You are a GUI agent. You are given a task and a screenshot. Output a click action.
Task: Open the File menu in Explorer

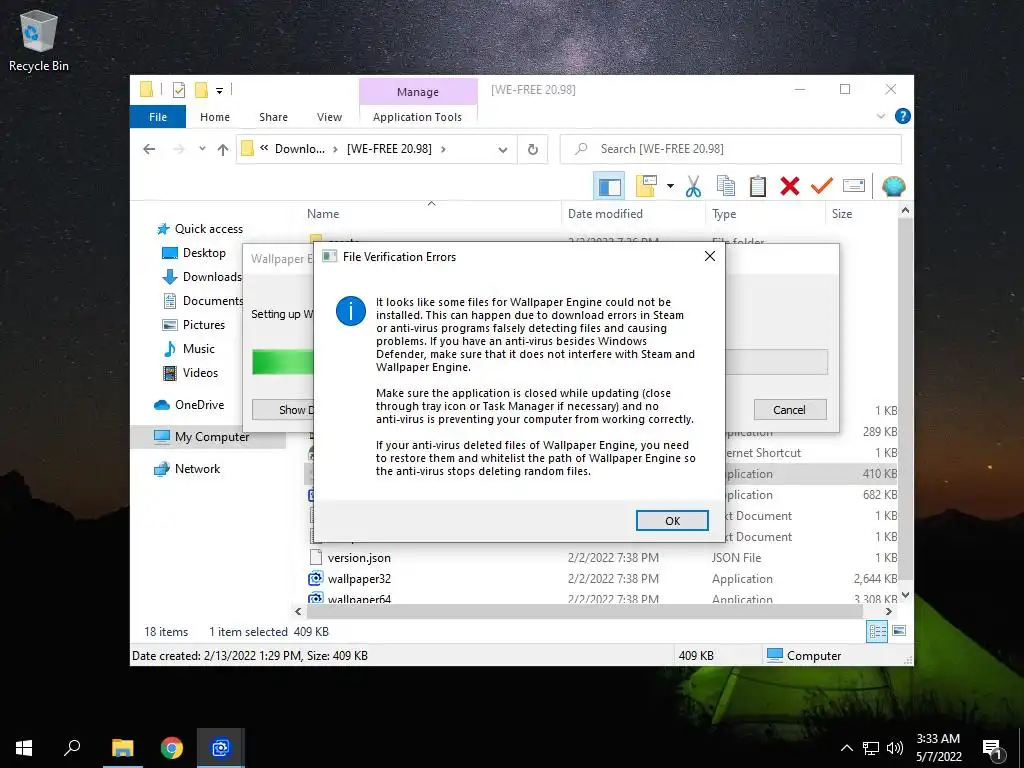[x=157, y=117]
